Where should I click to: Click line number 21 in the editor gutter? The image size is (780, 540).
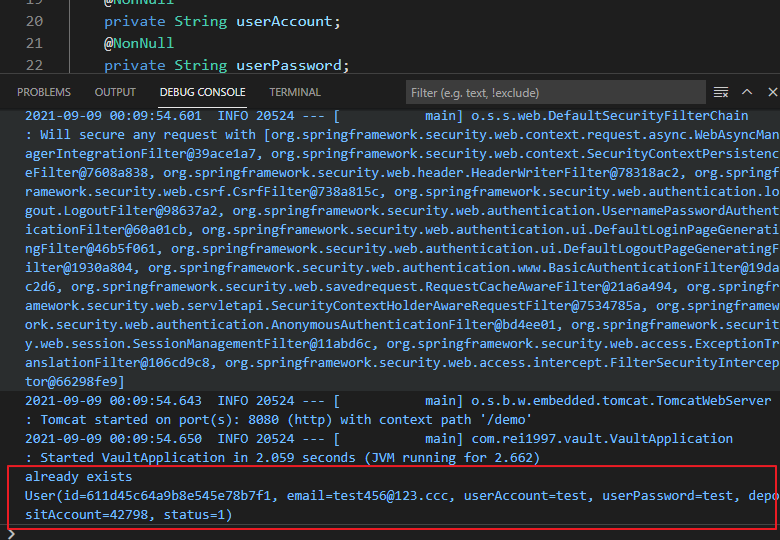pos(34,43)
